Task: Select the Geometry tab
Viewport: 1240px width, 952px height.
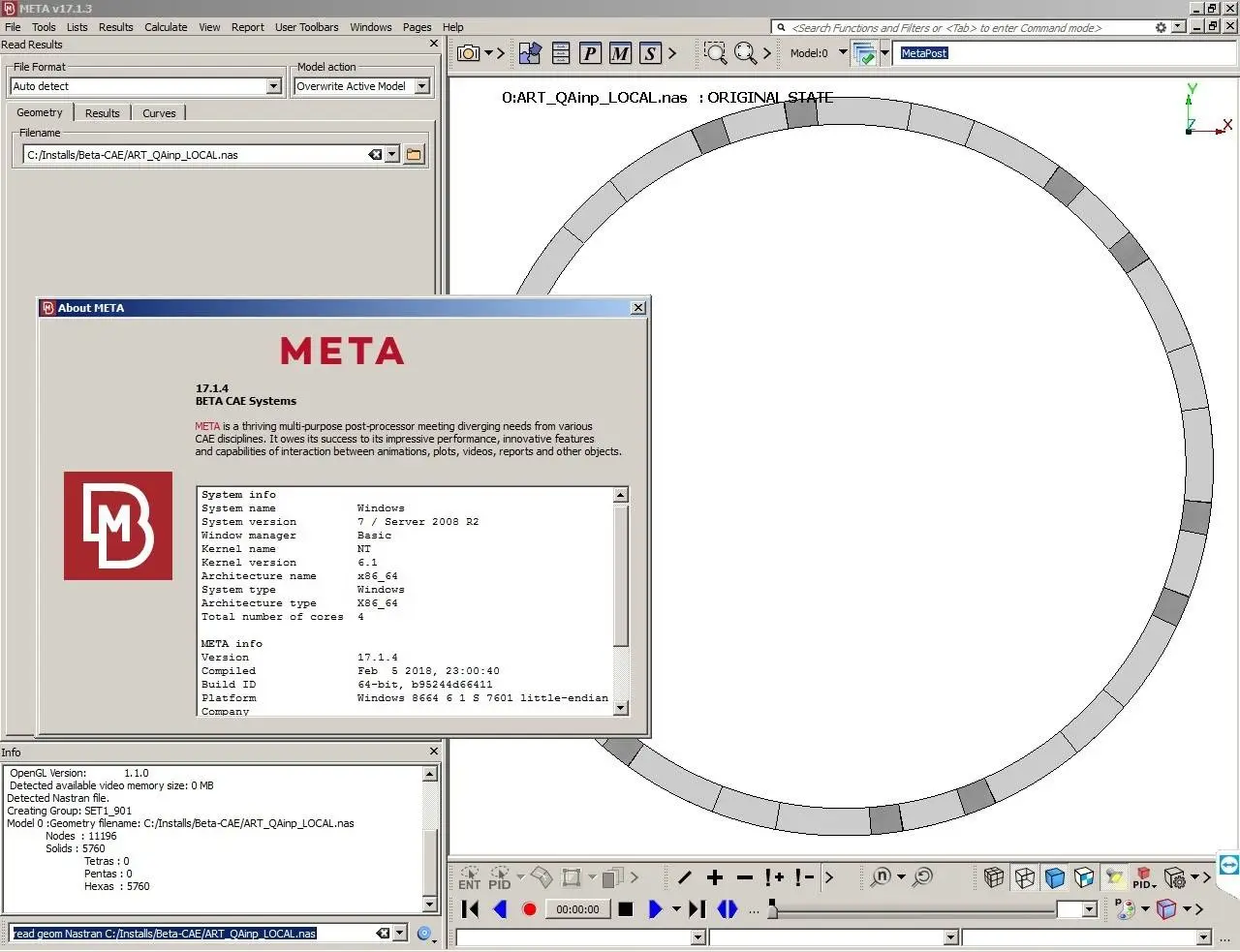Action: click(40, 112)
